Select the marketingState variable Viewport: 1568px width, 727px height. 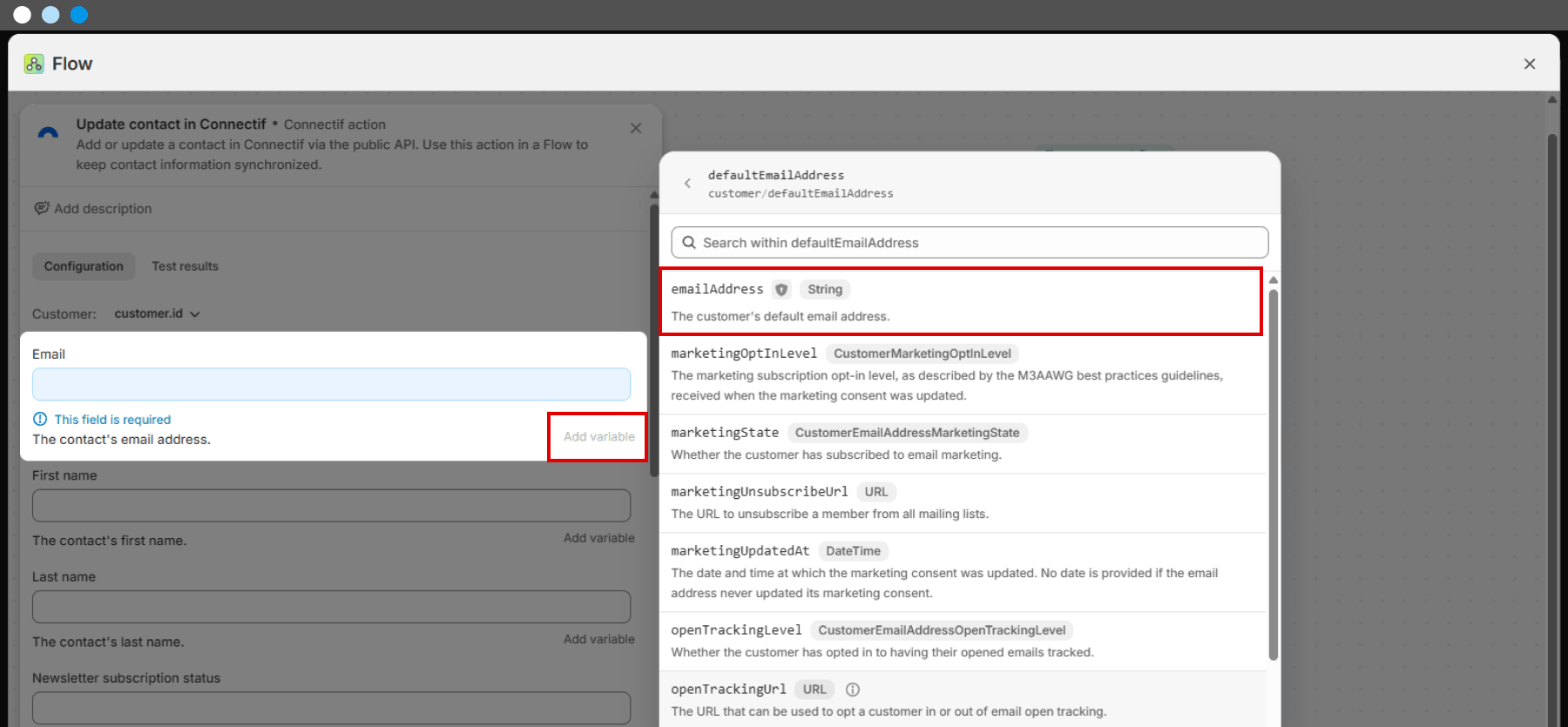point(963,444)
